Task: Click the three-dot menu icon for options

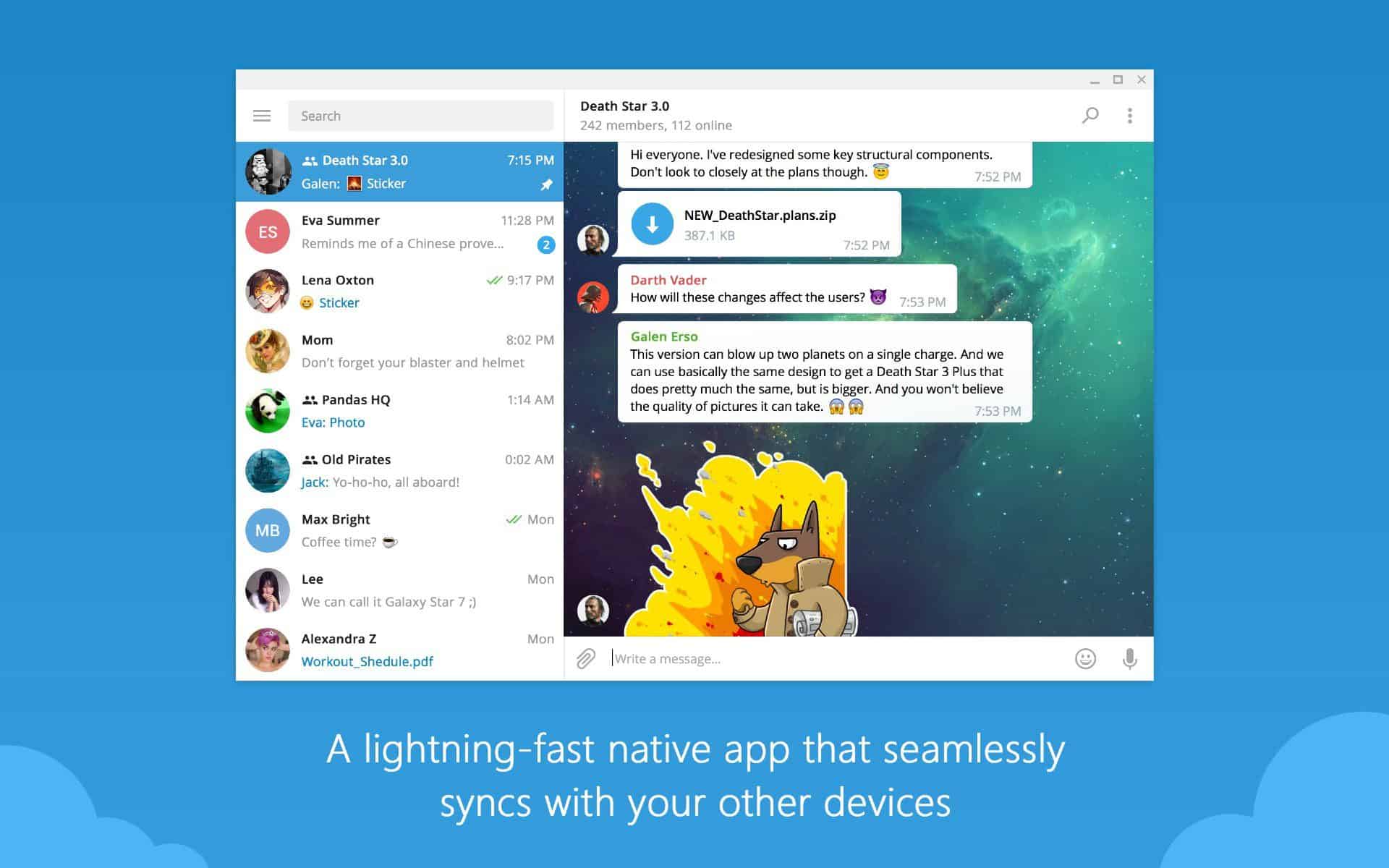Action: coord(1130,116)
